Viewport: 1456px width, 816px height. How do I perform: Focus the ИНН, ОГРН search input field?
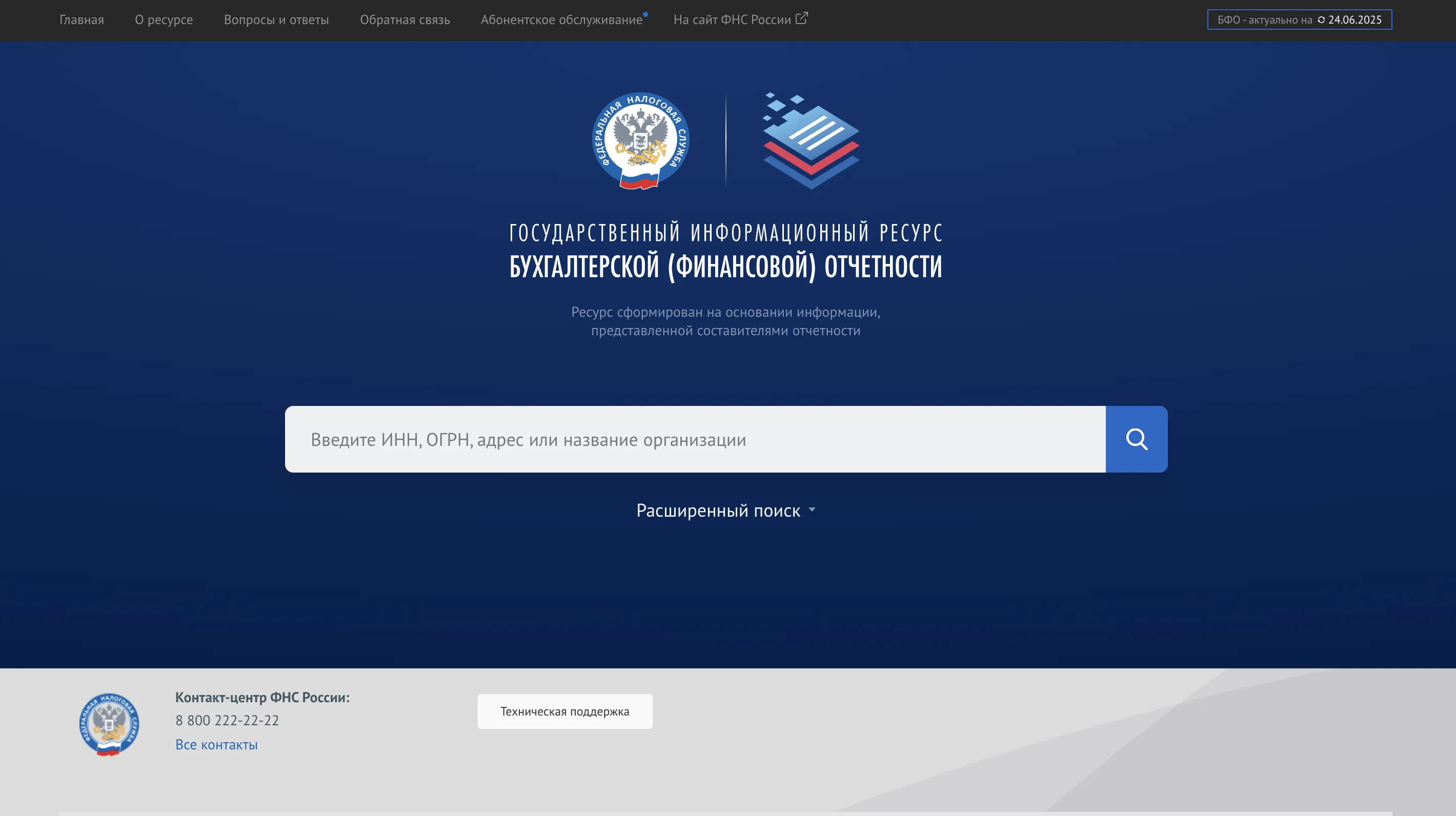click(x=695, y=439)
